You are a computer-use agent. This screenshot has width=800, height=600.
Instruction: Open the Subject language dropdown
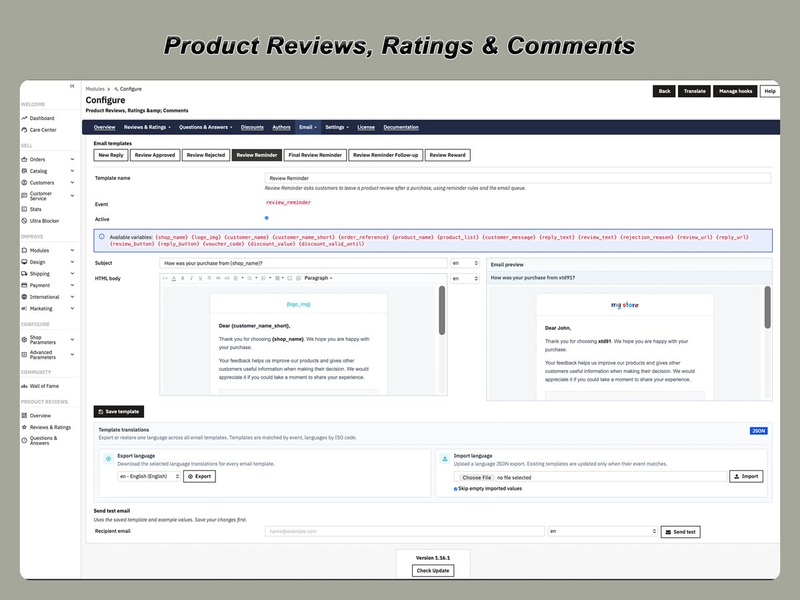click(x=465, y=263)
